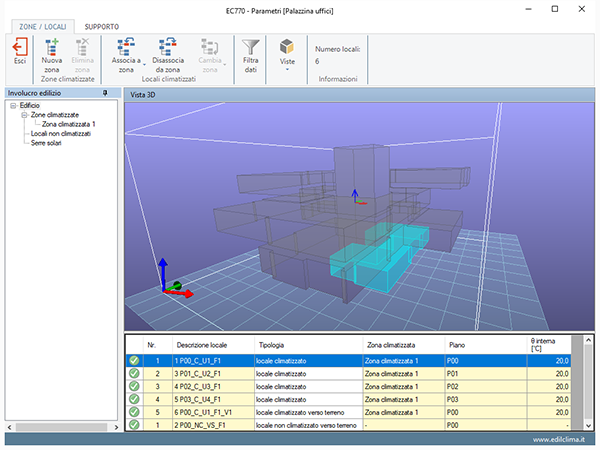Screen dimensions: 600x450
Task: Pin the Involucro edilizio panel
Action: pos(105,93)
